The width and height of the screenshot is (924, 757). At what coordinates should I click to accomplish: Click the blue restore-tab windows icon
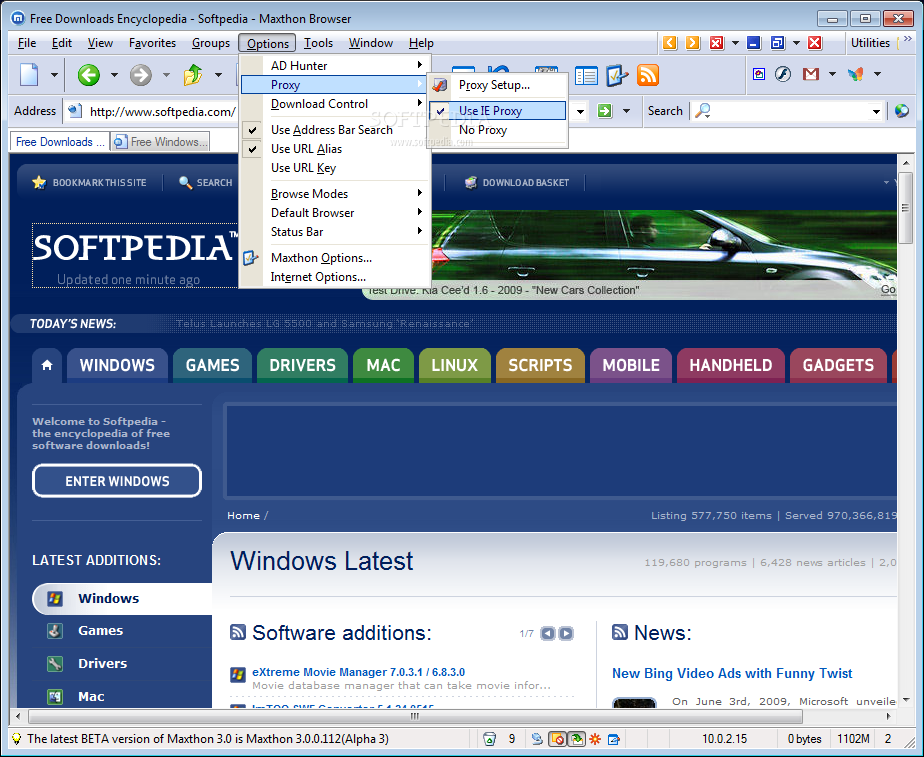[x=778, y=43]
